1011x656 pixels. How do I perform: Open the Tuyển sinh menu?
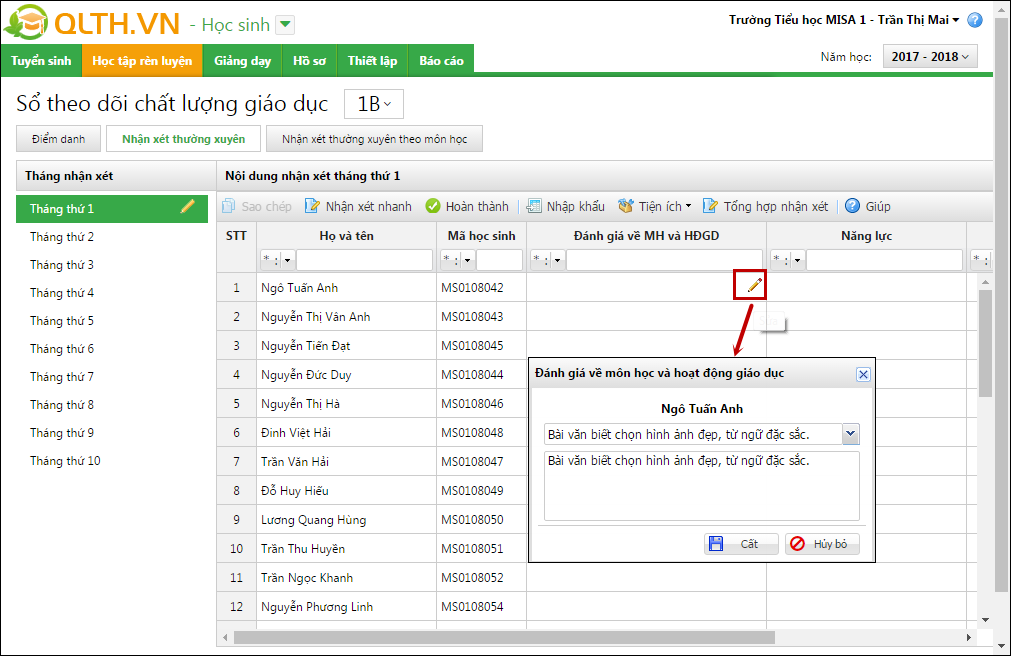(x=41, y=61)
